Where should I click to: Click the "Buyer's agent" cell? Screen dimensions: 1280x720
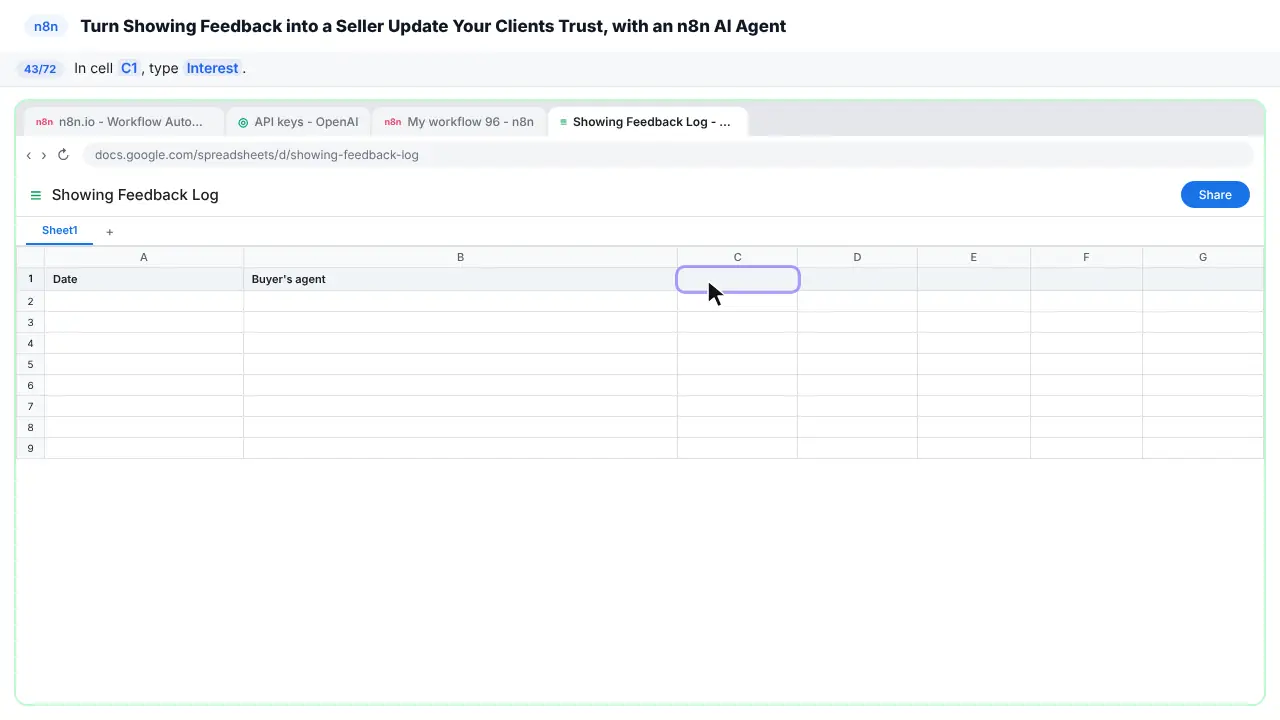coord(460,279)
